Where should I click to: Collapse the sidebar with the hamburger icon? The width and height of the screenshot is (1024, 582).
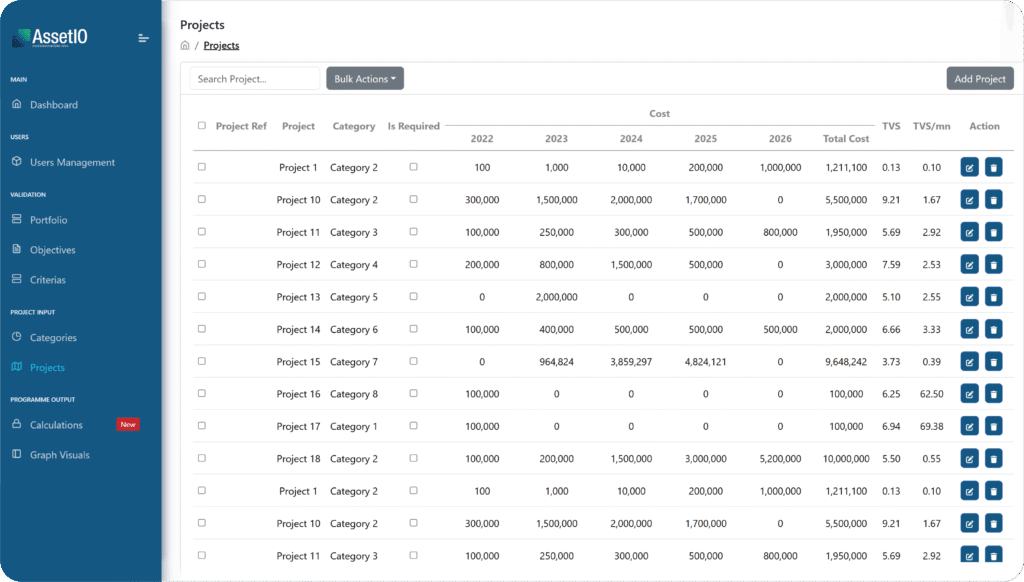(142, 38)
